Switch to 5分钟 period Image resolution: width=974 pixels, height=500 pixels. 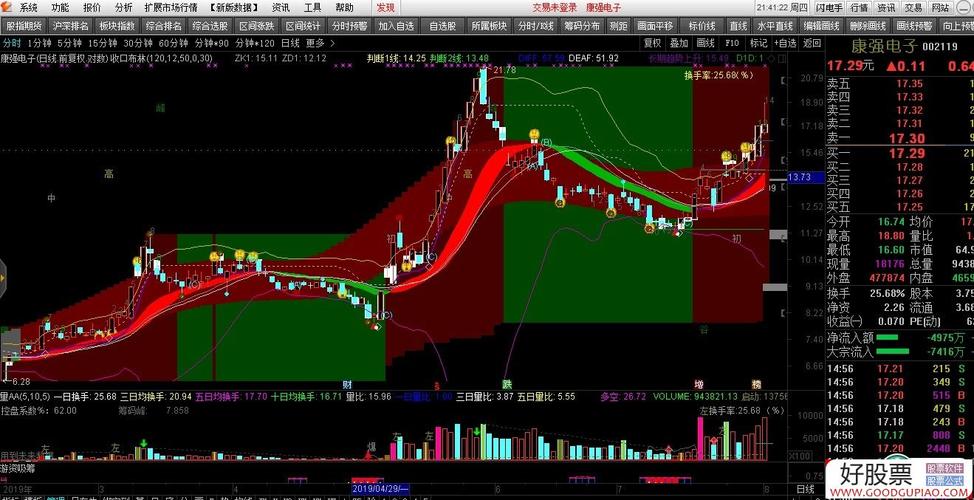pos(69,43)
